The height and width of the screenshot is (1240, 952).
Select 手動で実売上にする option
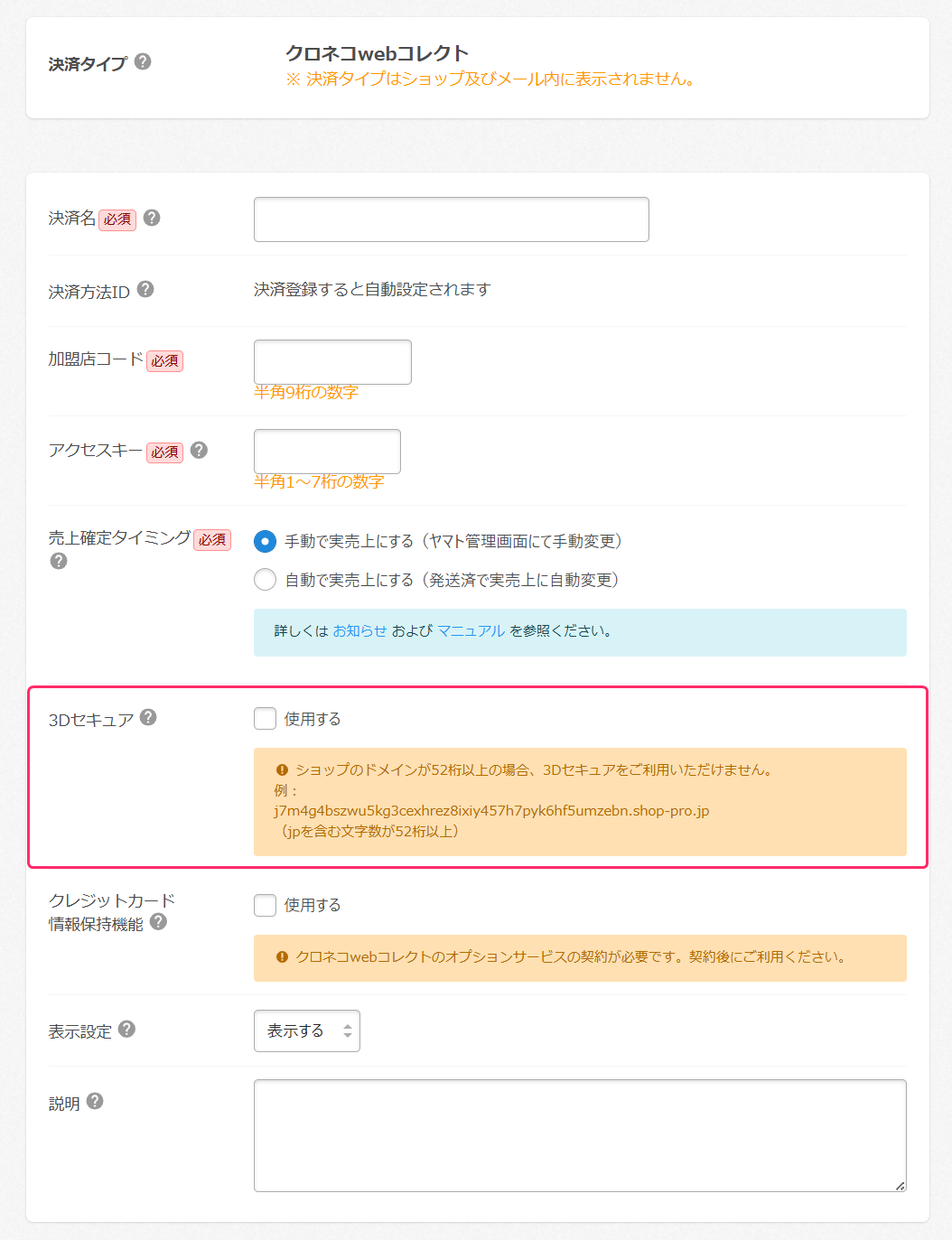tap(265, 541)
